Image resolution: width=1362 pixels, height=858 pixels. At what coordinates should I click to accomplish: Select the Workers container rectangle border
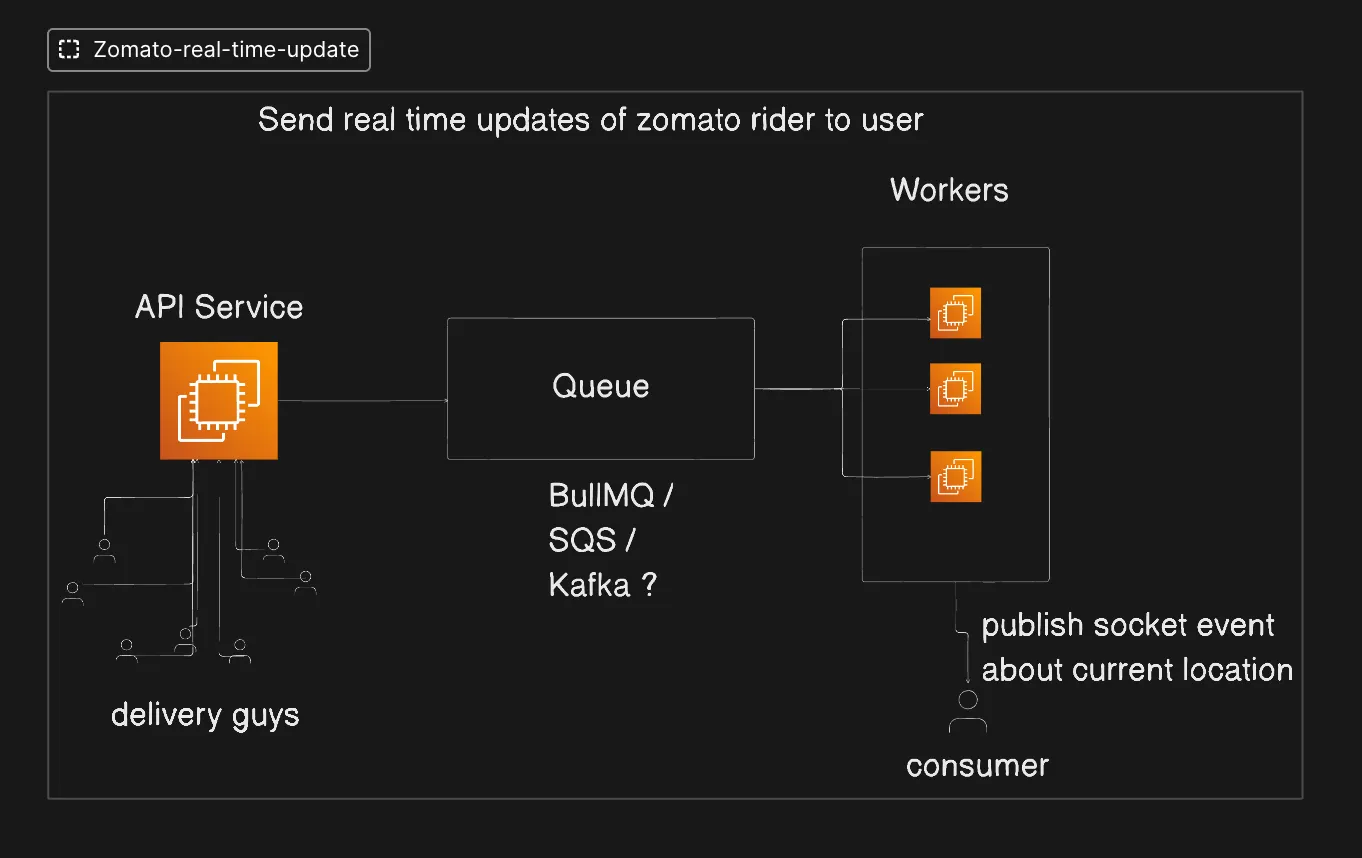tap(1049, 420)
